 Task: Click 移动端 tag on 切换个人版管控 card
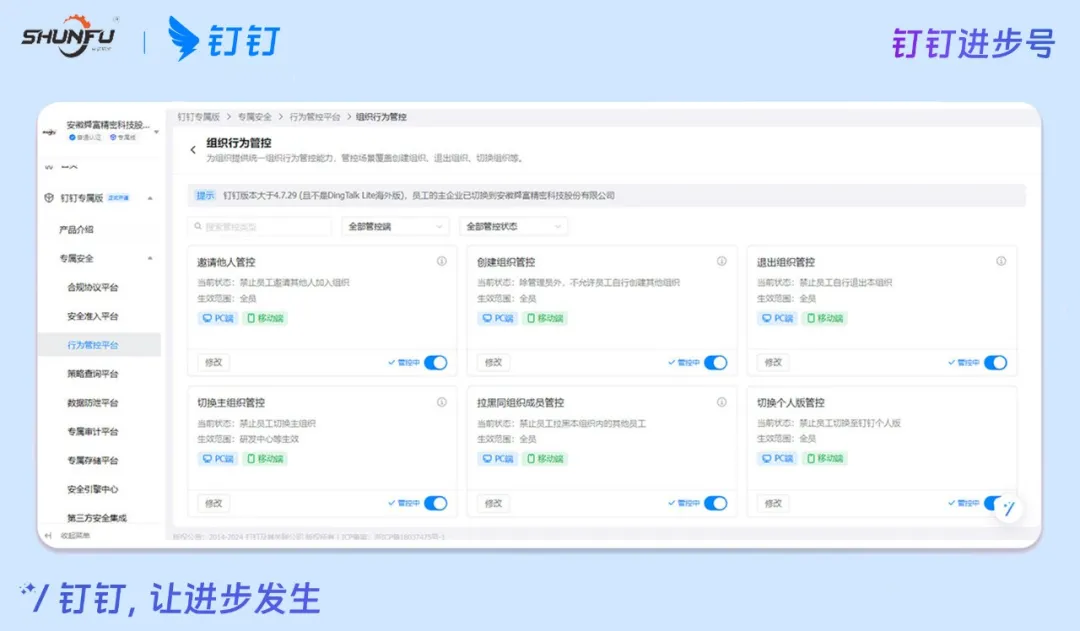tap(824, 459)
